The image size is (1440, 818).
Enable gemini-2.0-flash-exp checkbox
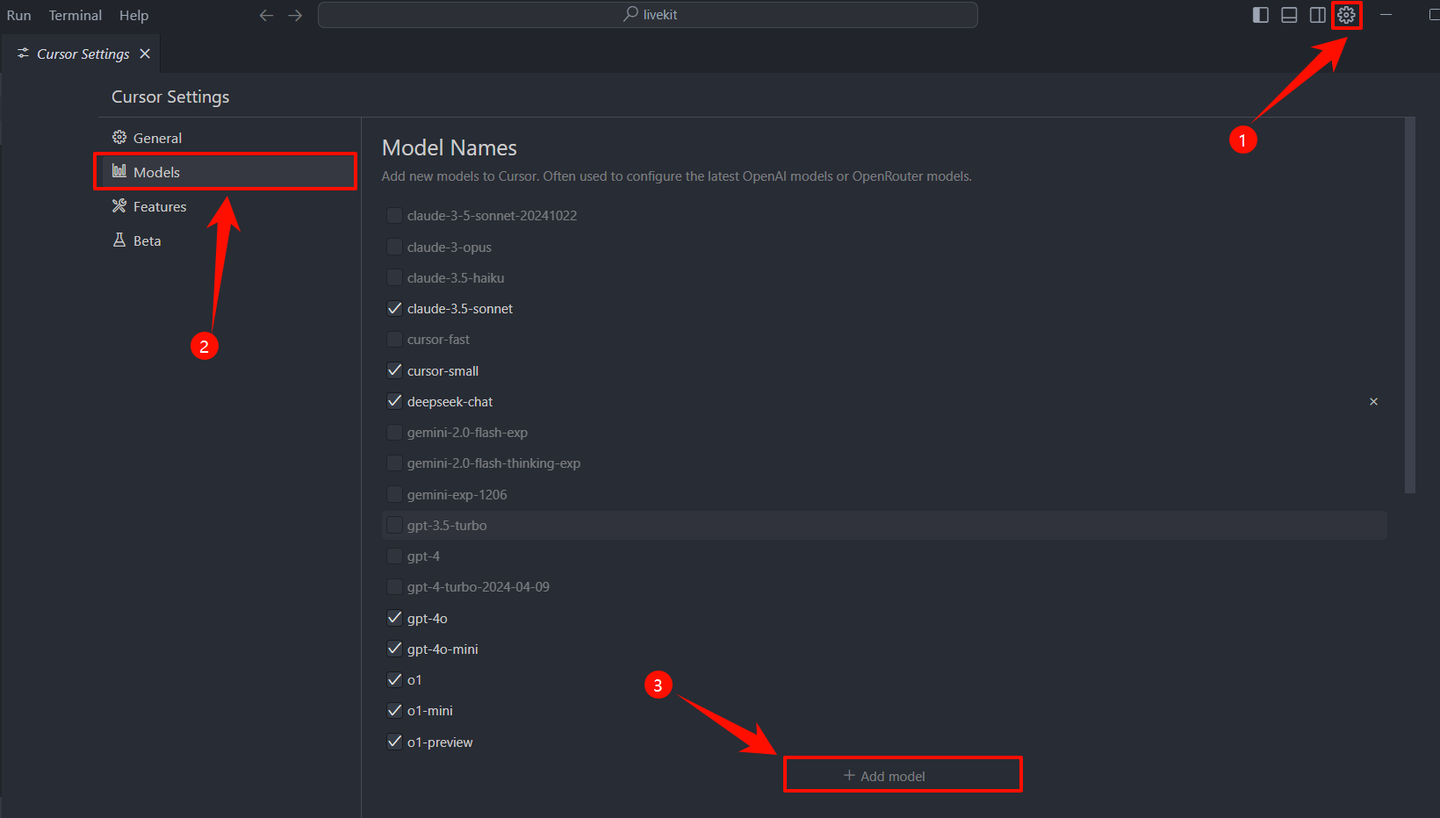(x=394, y=432)
